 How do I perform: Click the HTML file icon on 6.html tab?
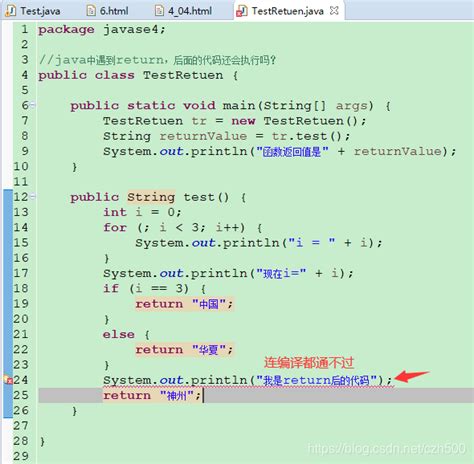tap(91, 11)
